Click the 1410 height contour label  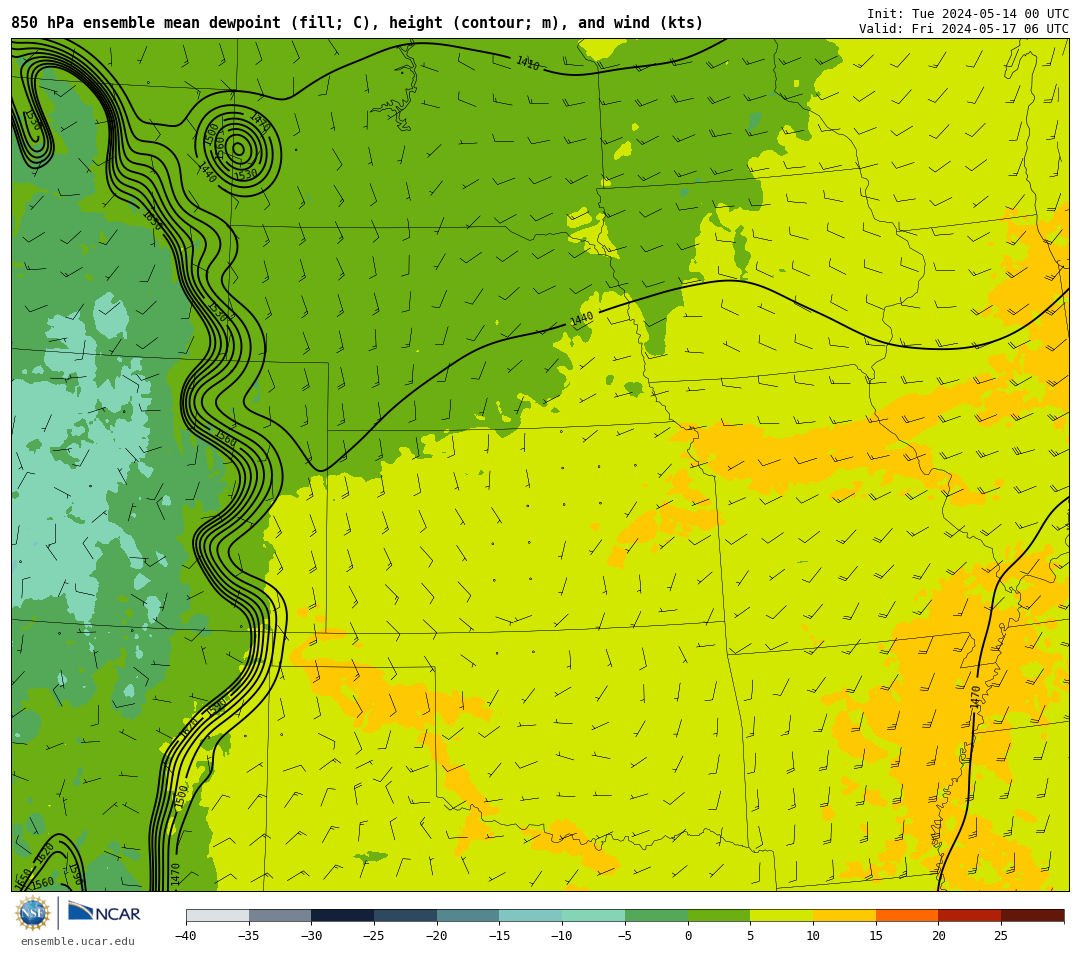coord(528,63)
